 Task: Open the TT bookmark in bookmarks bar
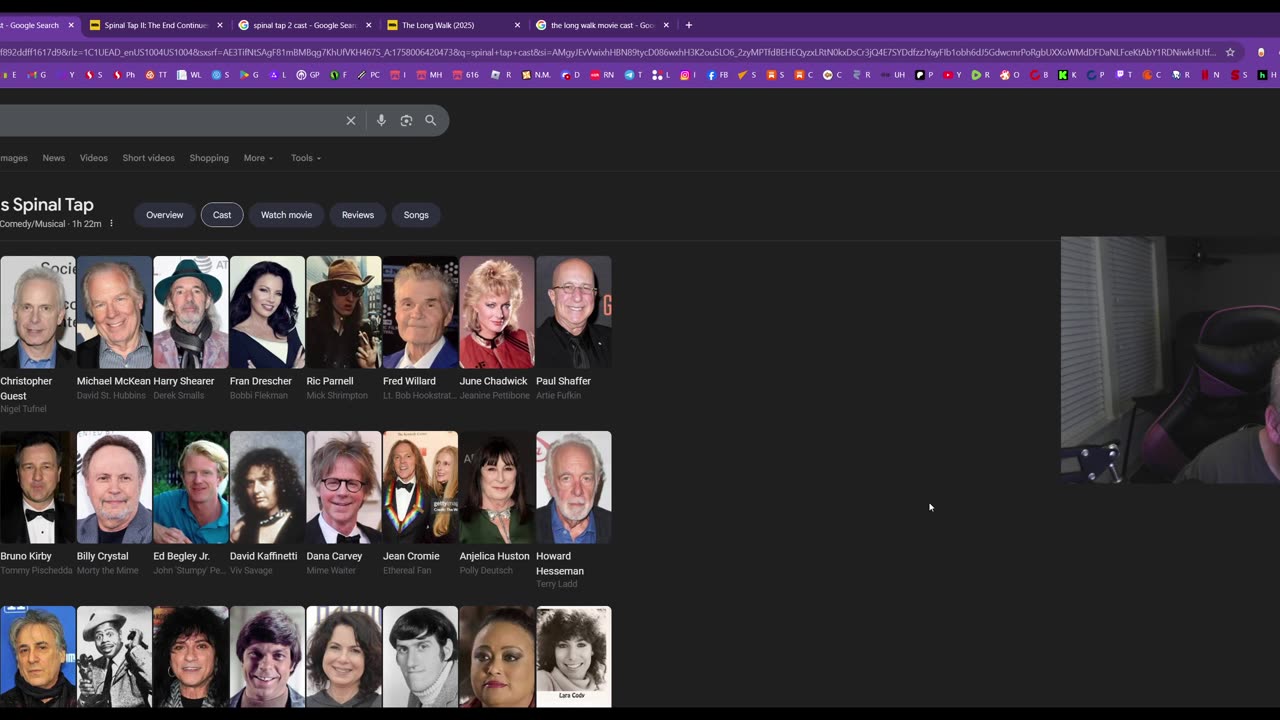(156, 75)
